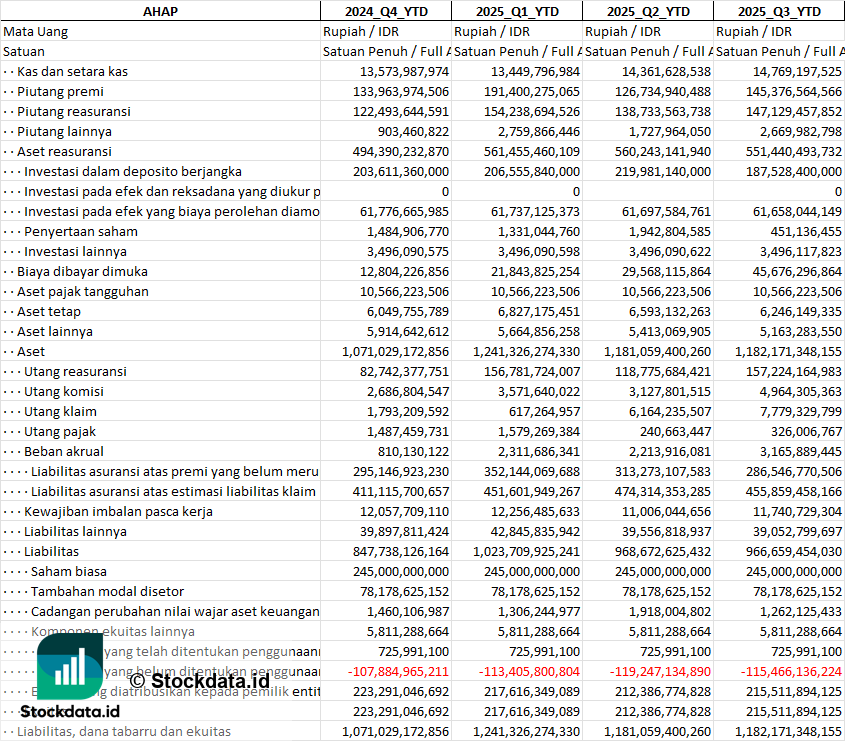Click premium liability value 313,273,107,583
Screen dimensions: 845x741
pyautogui.click(x=663, y=472)
